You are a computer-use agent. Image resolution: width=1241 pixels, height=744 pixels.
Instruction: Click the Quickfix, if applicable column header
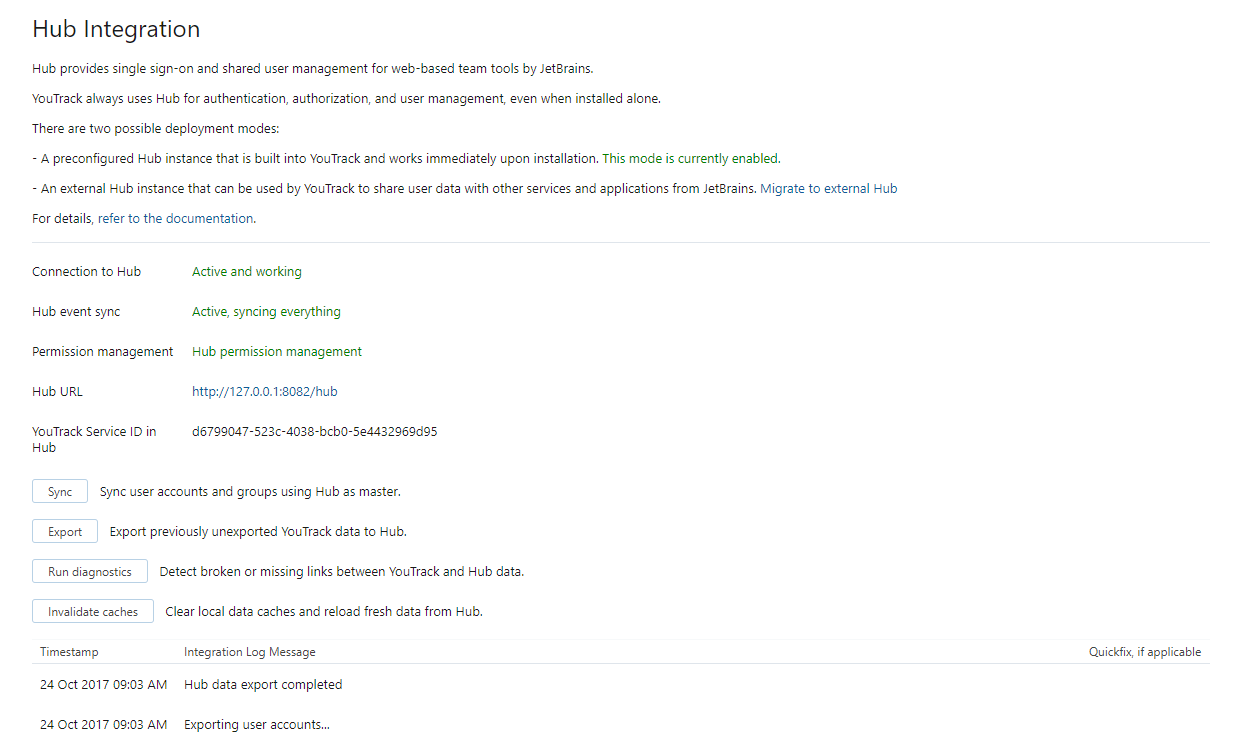click(1144, 652)
